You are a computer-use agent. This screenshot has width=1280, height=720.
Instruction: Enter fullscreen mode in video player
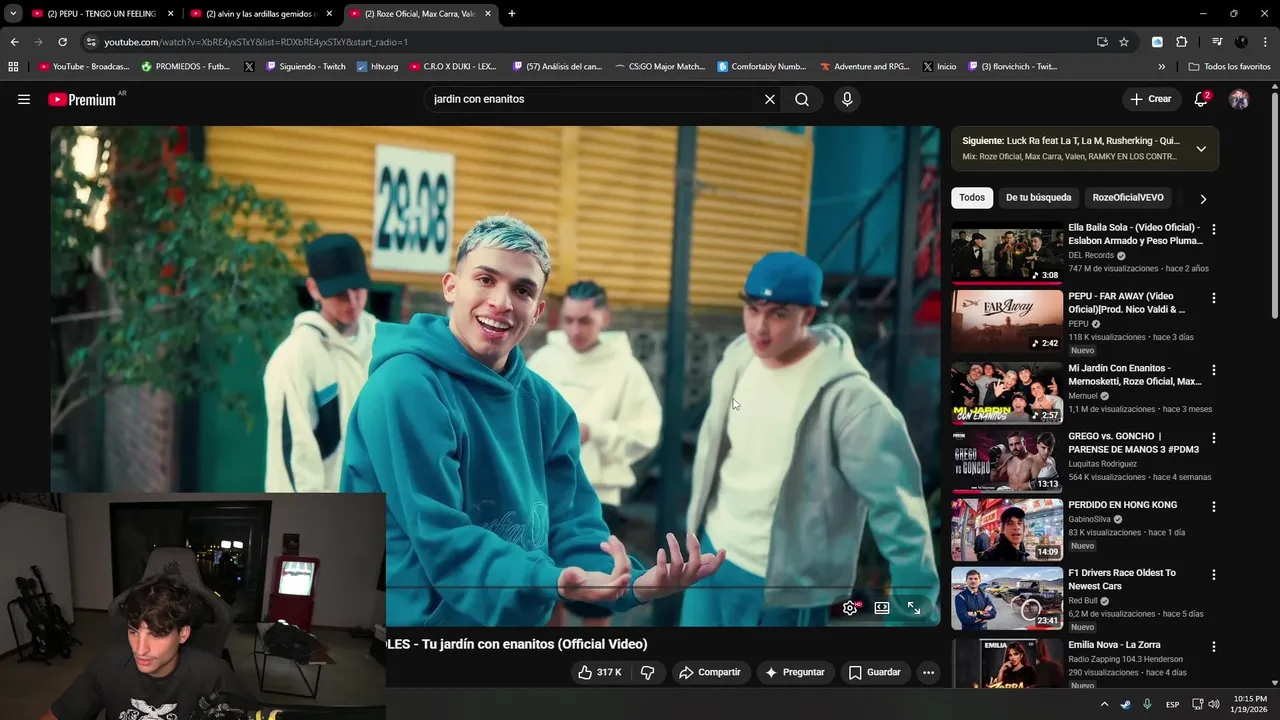coord(914,607)
